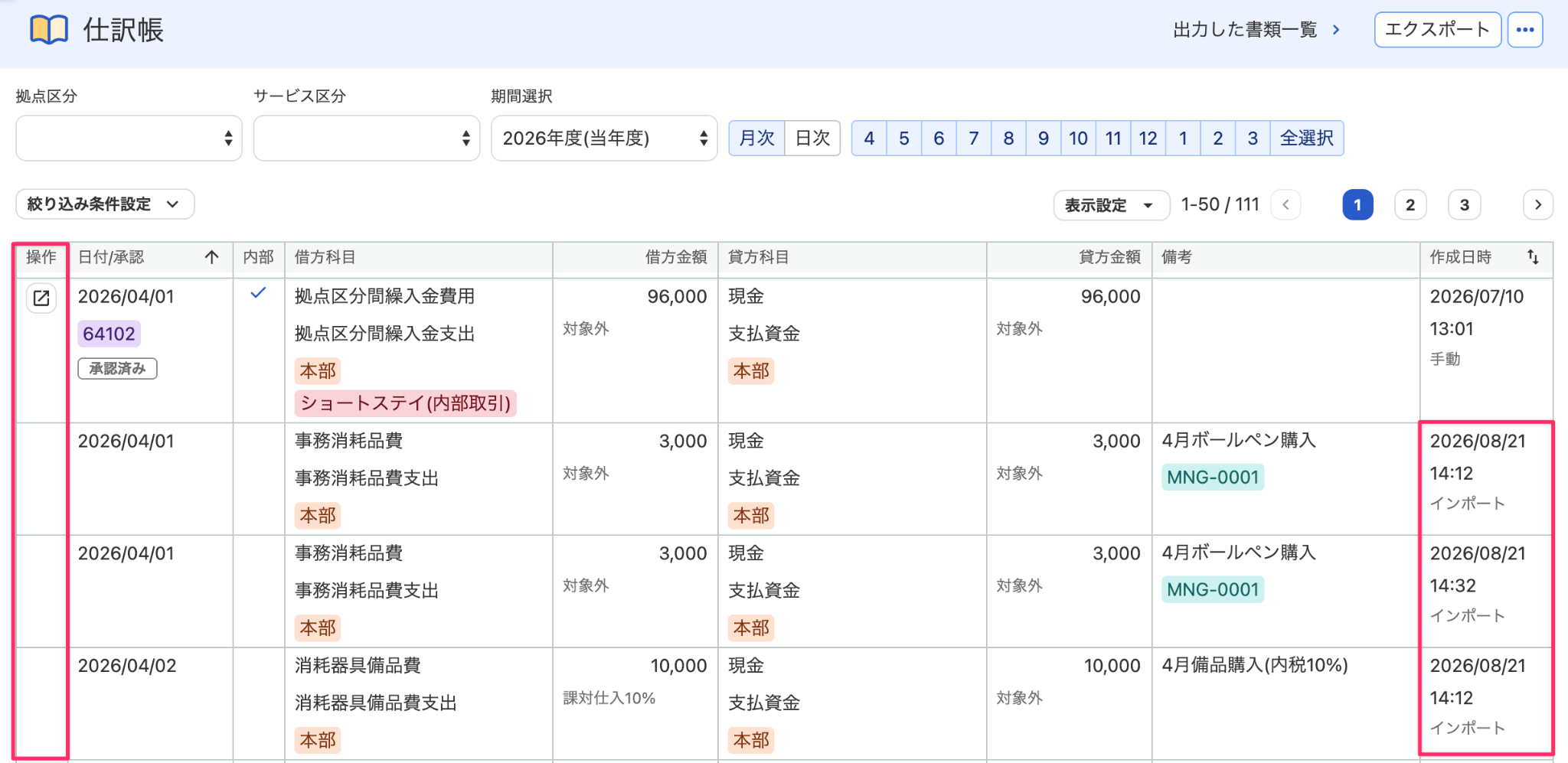The image size is (1568, 763).
Task: Open the 表示設定 dropdown
Action: click(1111, 205)
